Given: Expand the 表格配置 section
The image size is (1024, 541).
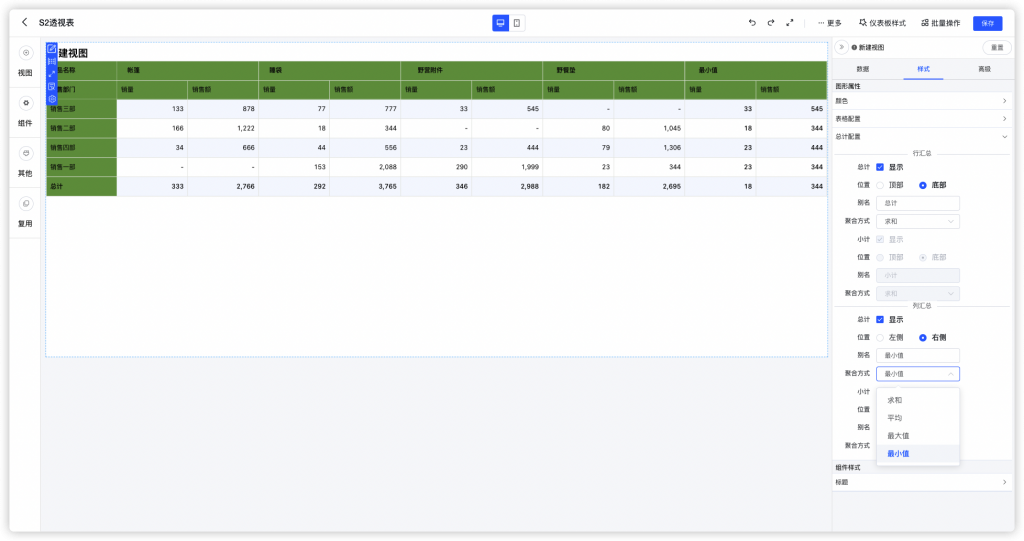Looking at the screenshot, I should [x=922, y=119].
